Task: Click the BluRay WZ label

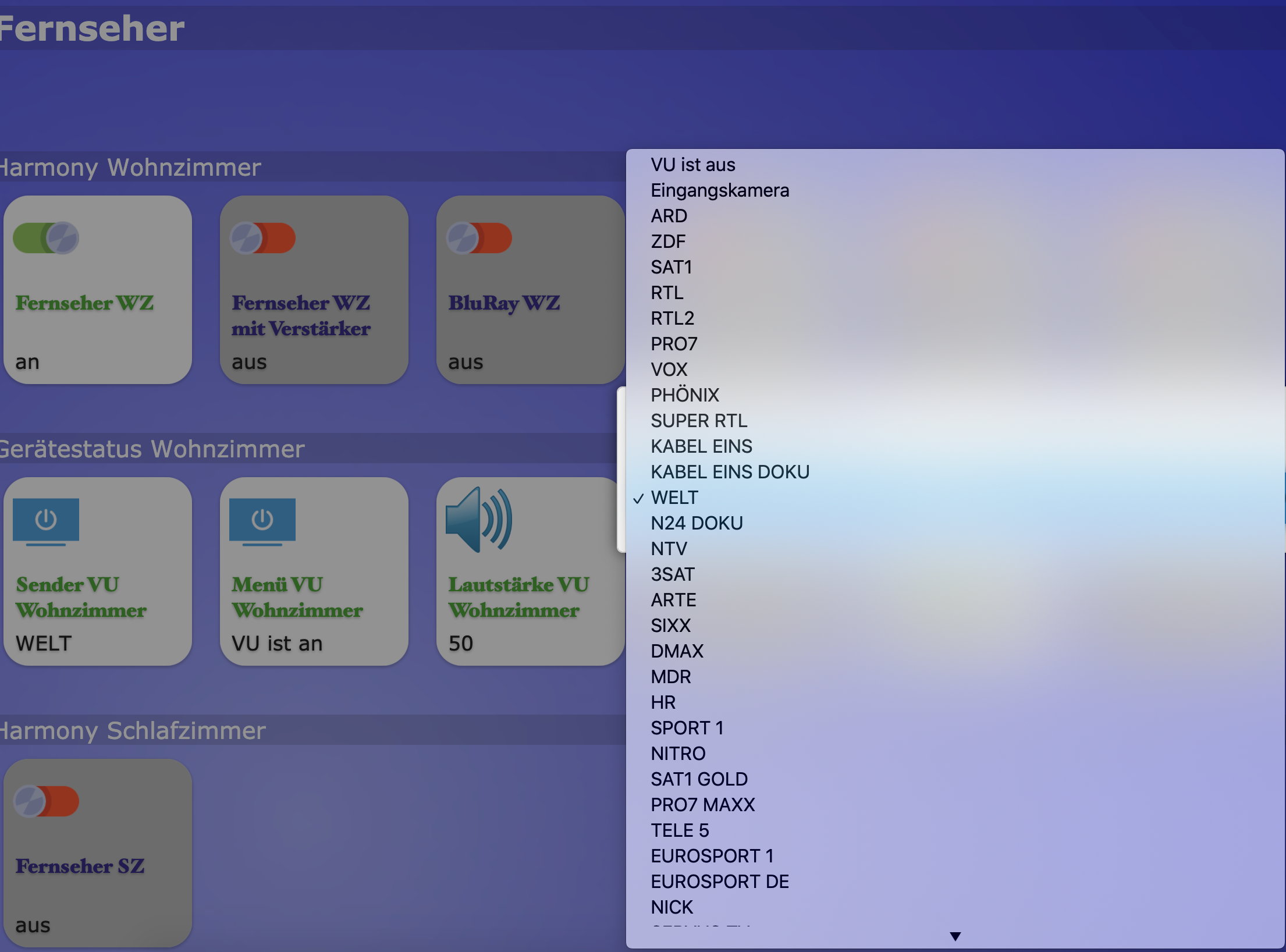Action: point(505,303)
